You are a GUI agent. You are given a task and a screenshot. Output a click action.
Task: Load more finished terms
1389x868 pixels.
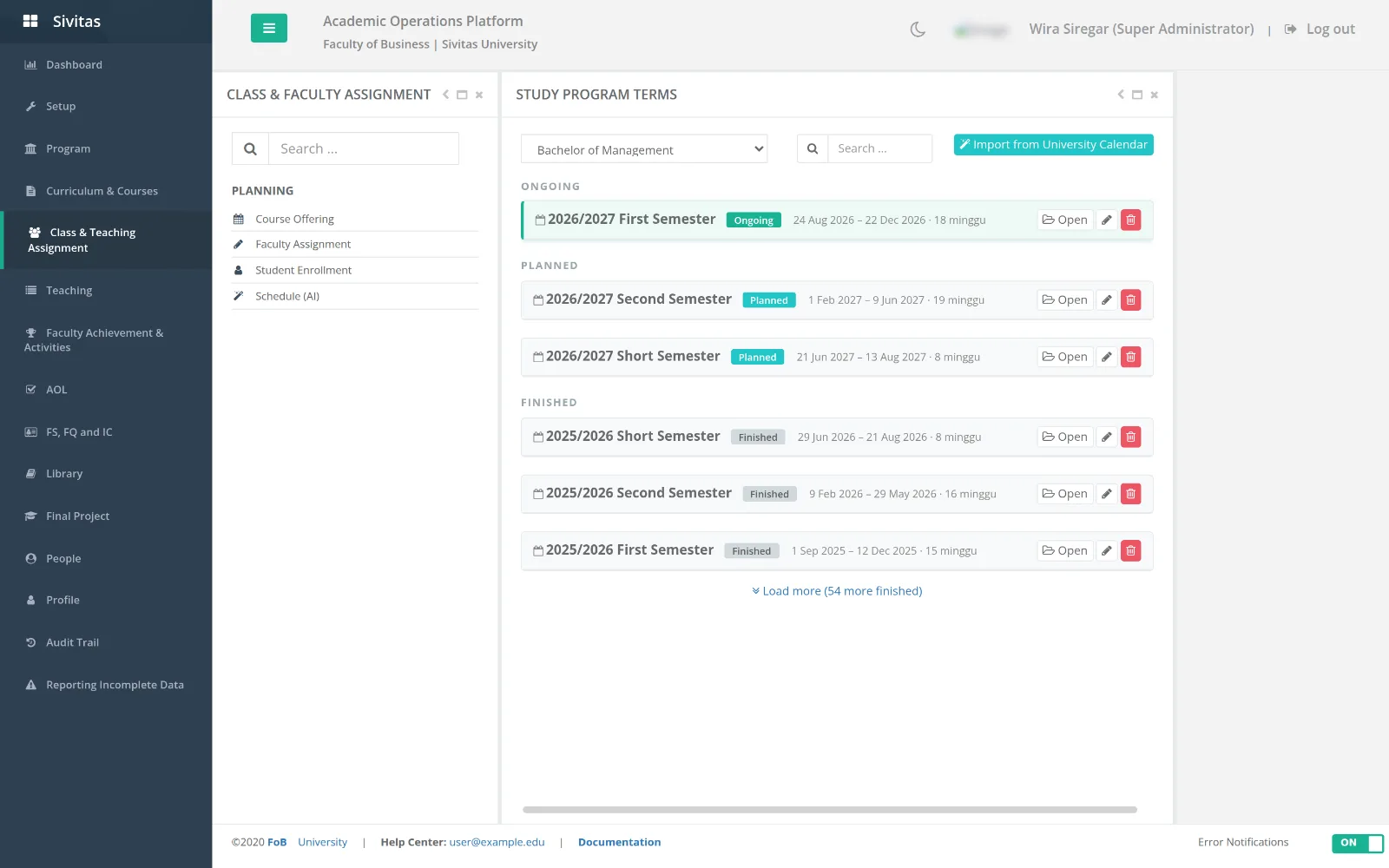pos(837,591)
